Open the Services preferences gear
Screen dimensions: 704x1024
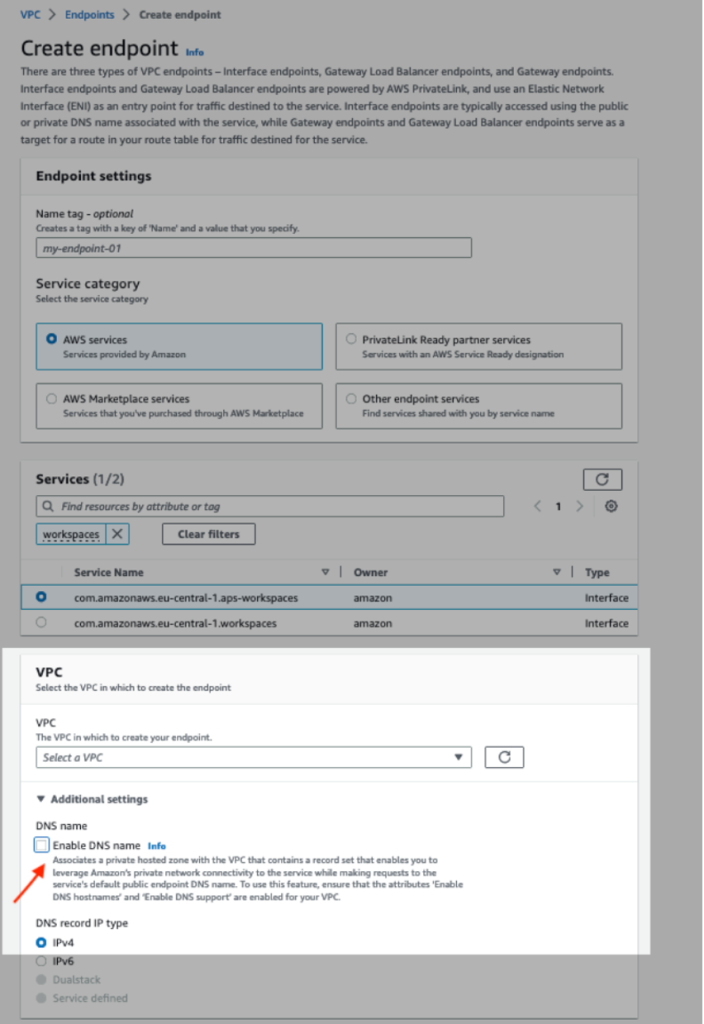[611, 507]
